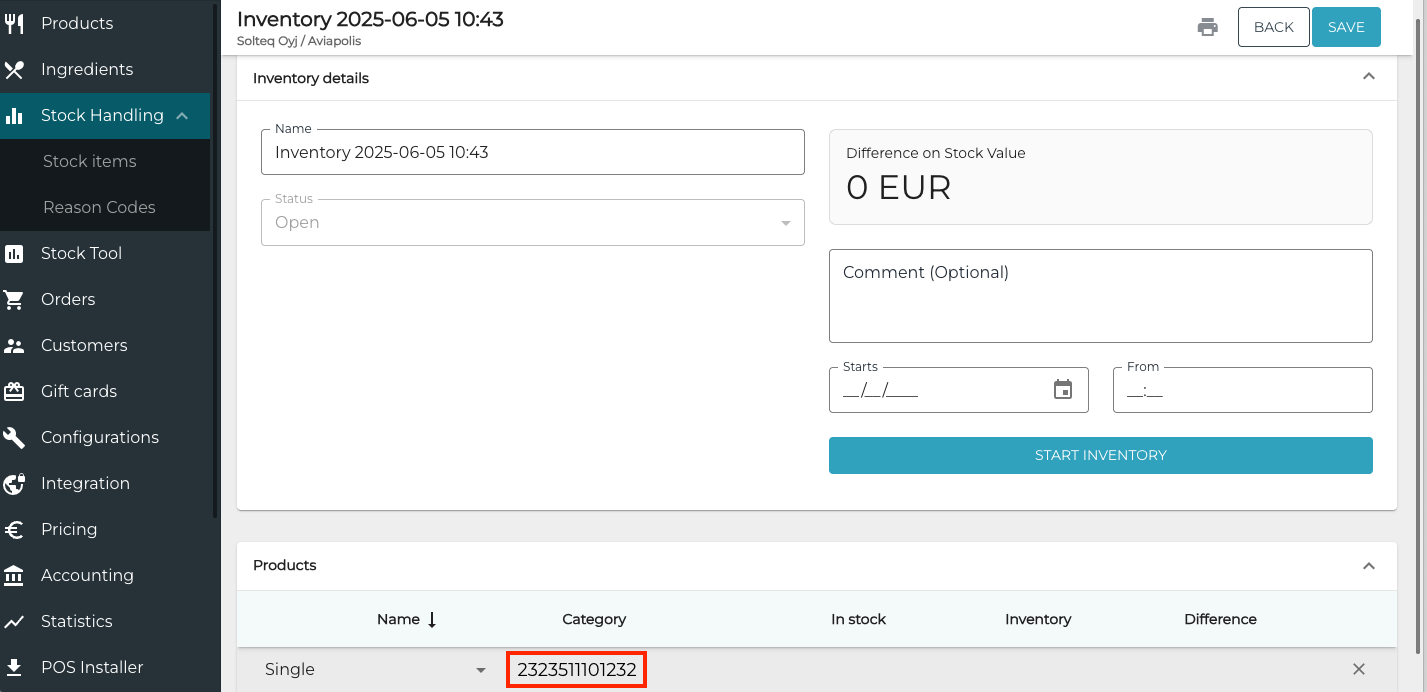
Task: Collapse the Stock Handling menu
Action: click(182, 116)
